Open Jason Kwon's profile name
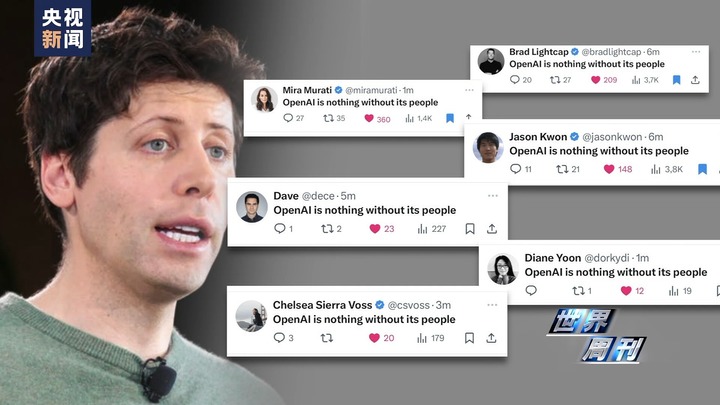This screenshot has height=405, width=720. pyautogui.click(x=538, y=137)
